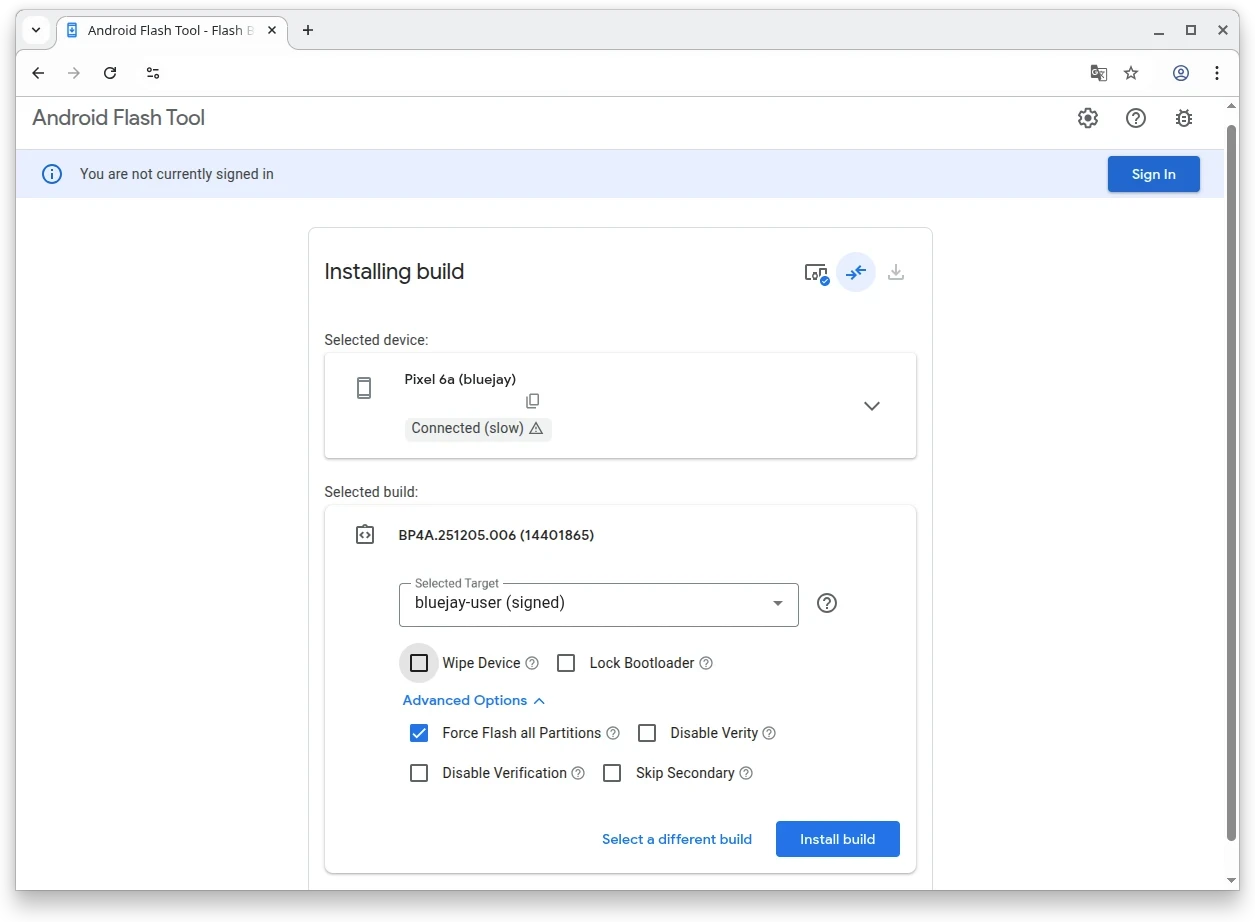Bookmark this page with the star icon
Image resolution: width=1255 pixels, height=922 pixels.
(1131, 73)
